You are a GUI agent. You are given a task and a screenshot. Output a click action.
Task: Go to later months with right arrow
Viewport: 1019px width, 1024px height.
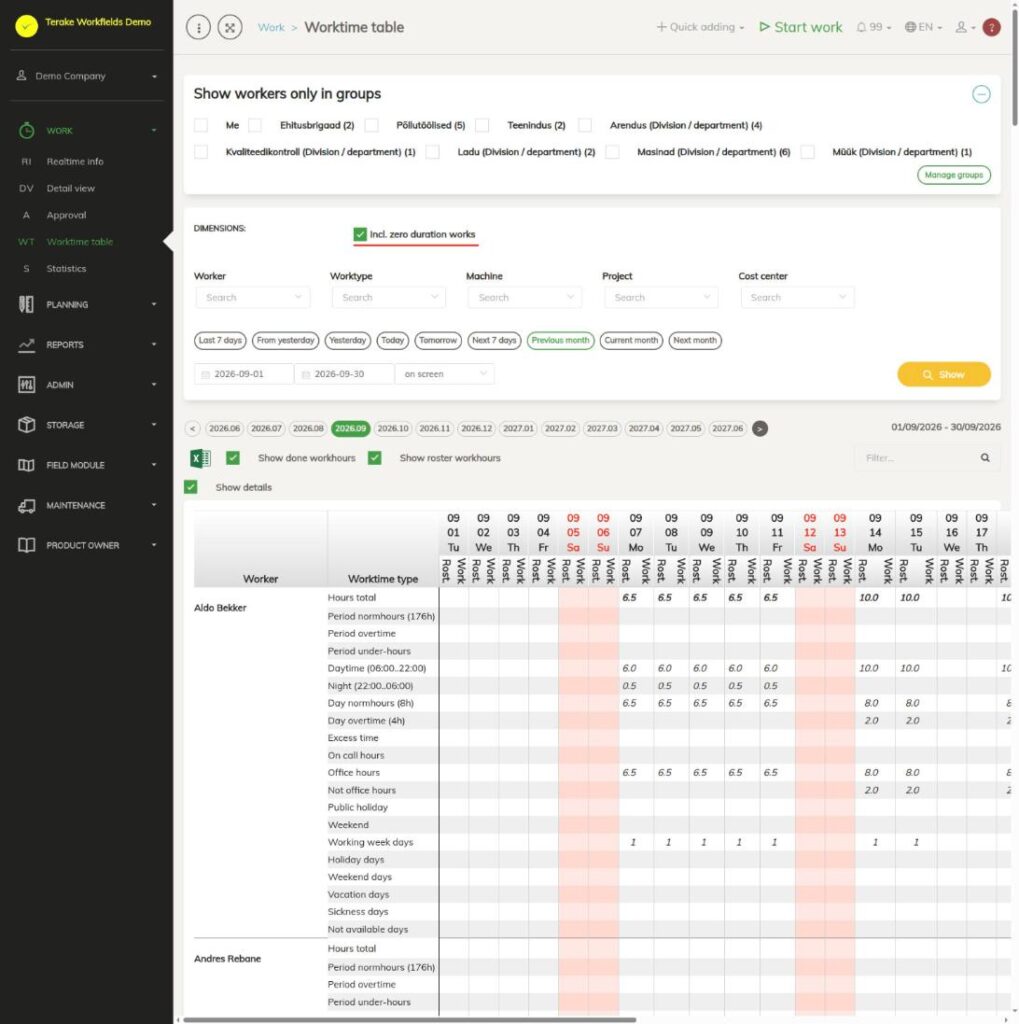(760, 428)
